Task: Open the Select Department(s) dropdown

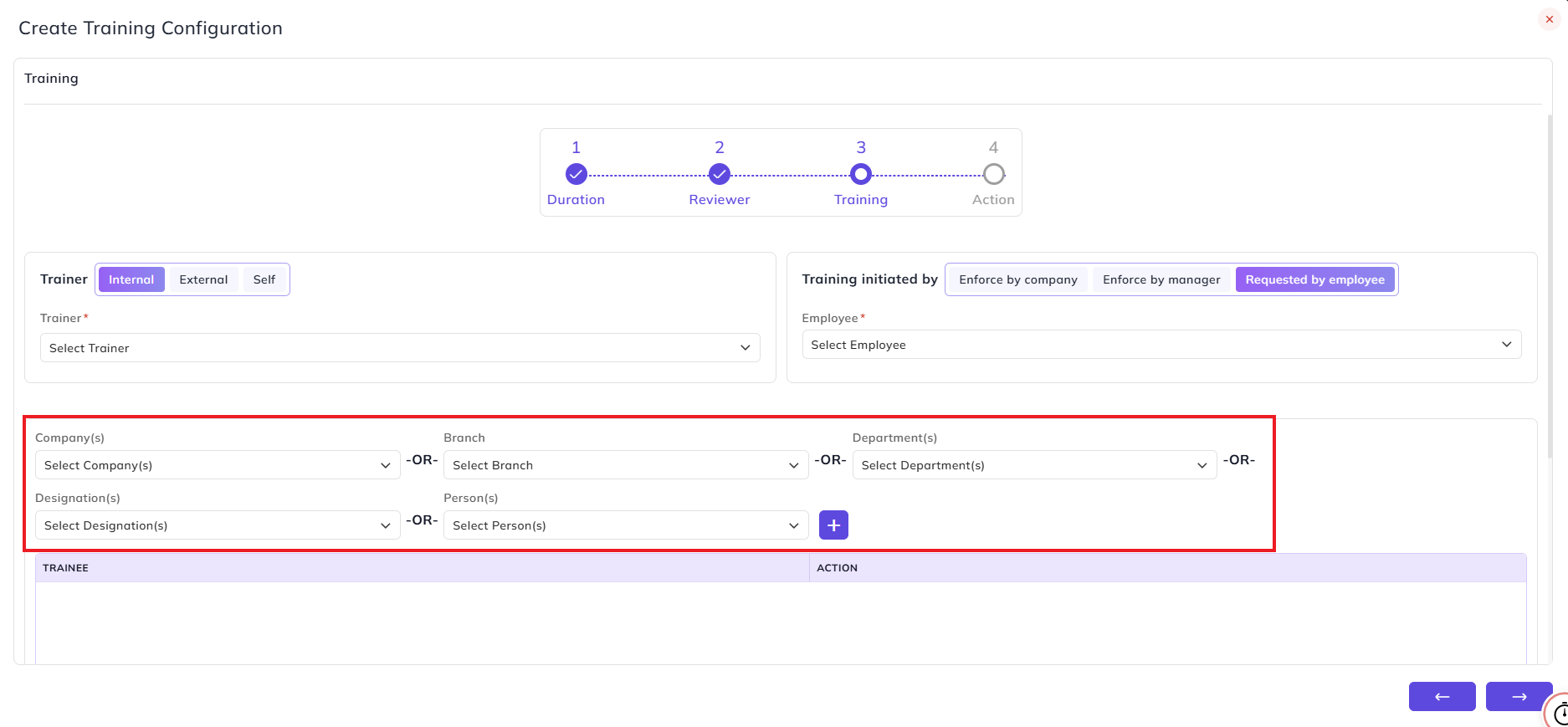Action: tap(1034, 465)
